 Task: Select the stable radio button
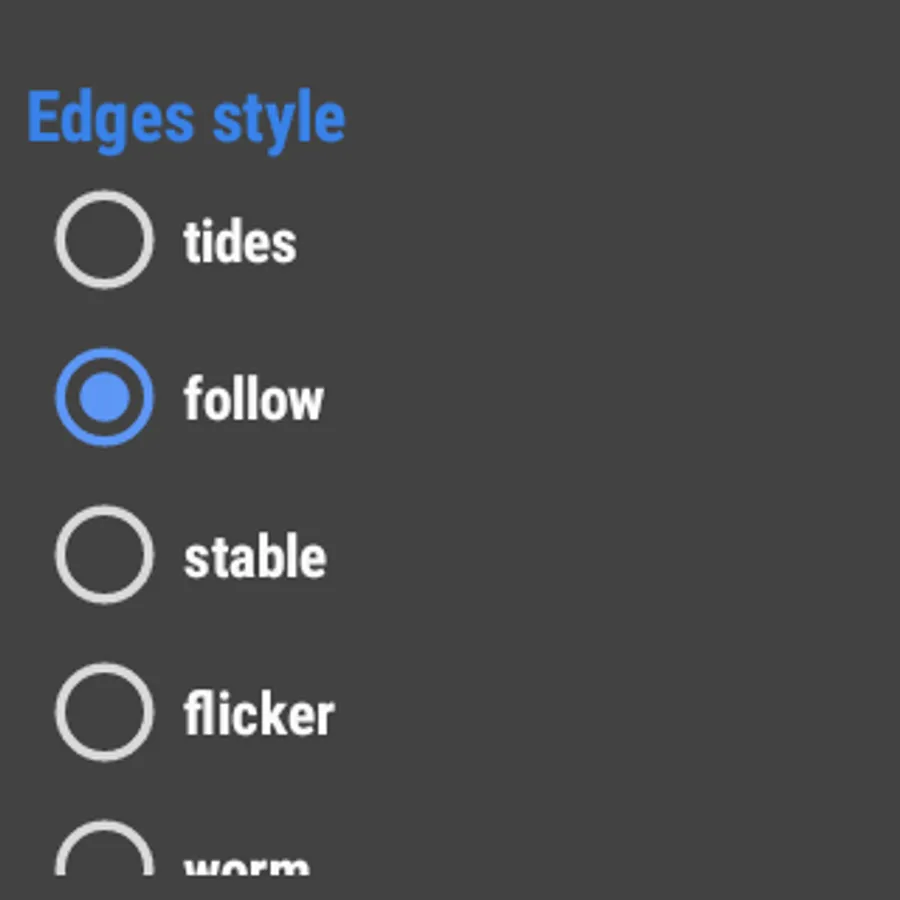coord(104,554)
